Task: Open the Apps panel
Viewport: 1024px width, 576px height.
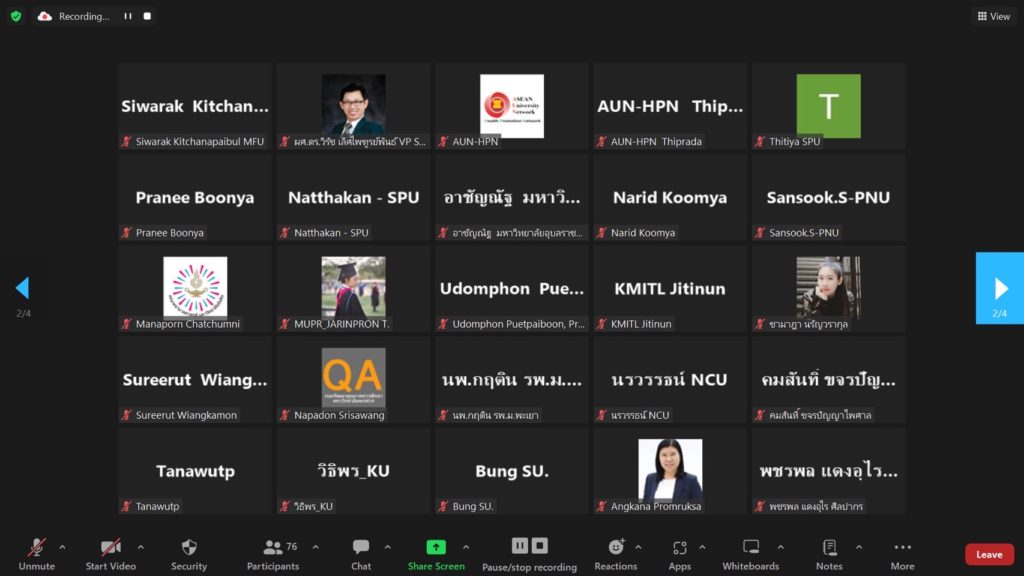Action: (680, 553)
